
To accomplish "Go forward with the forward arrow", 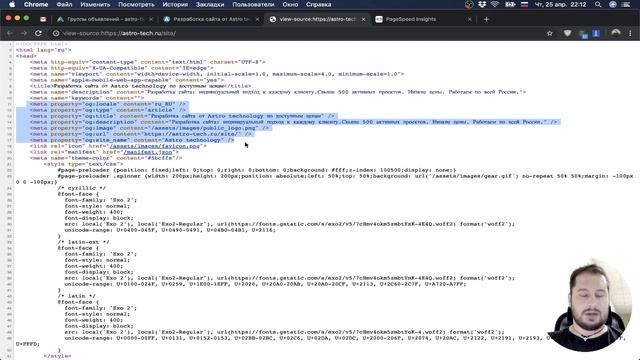I will (x=24, y=33).
